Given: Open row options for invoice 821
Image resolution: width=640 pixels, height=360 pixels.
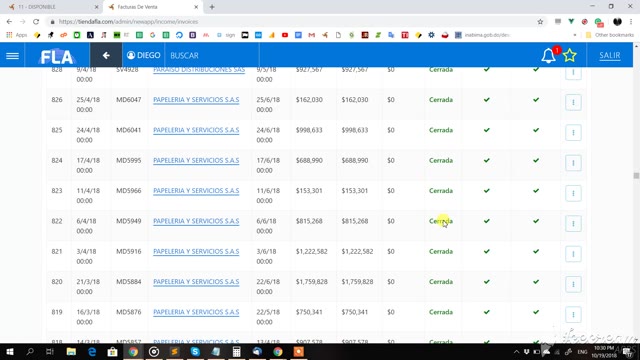Looking at the screenshot, I should click(x=573, y=254).
